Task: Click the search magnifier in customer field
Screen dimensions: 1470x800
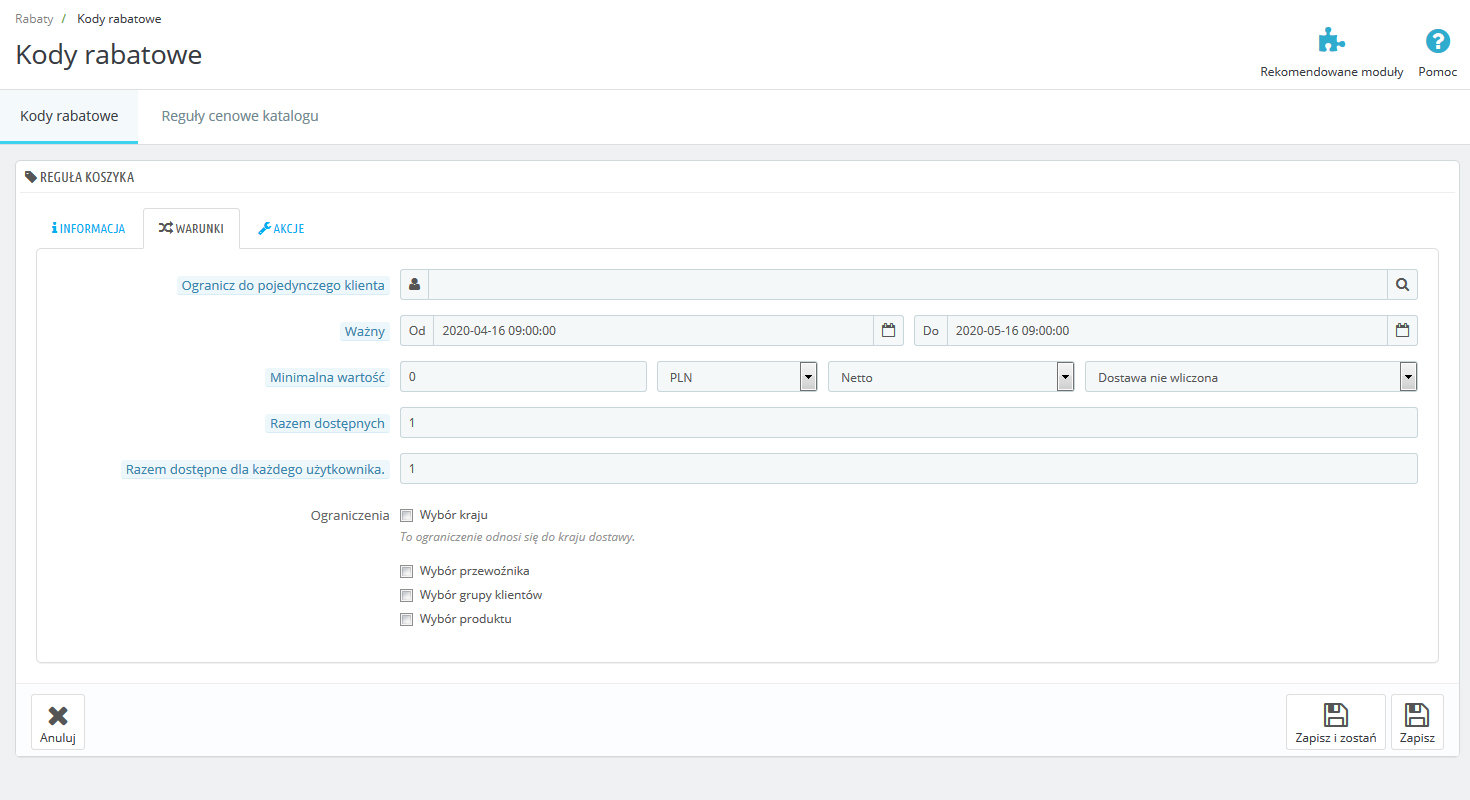Action: point(1402,285)
